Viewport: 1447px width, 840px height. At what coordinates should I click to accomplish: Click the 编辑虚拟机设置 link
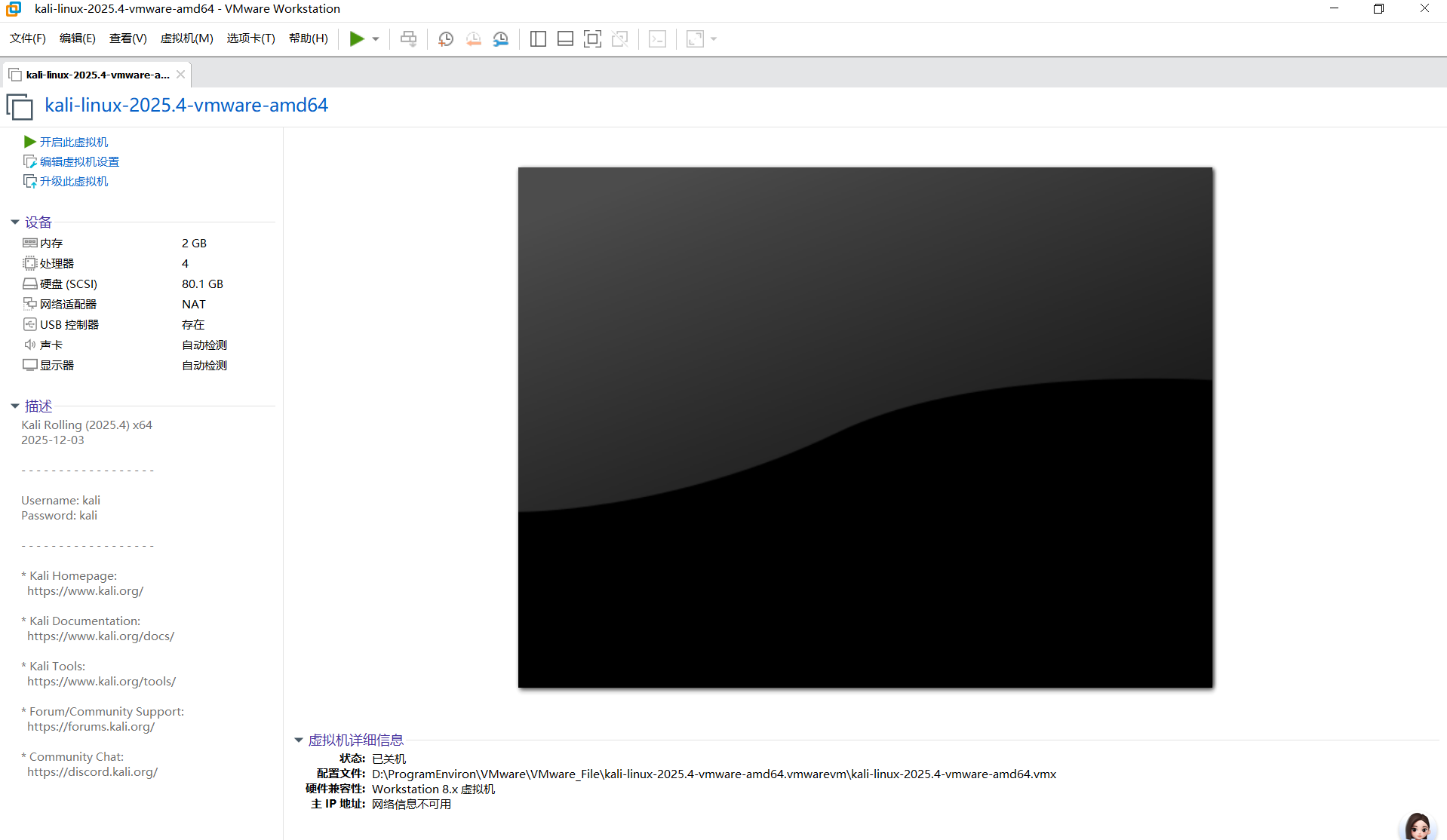point(79,161)
